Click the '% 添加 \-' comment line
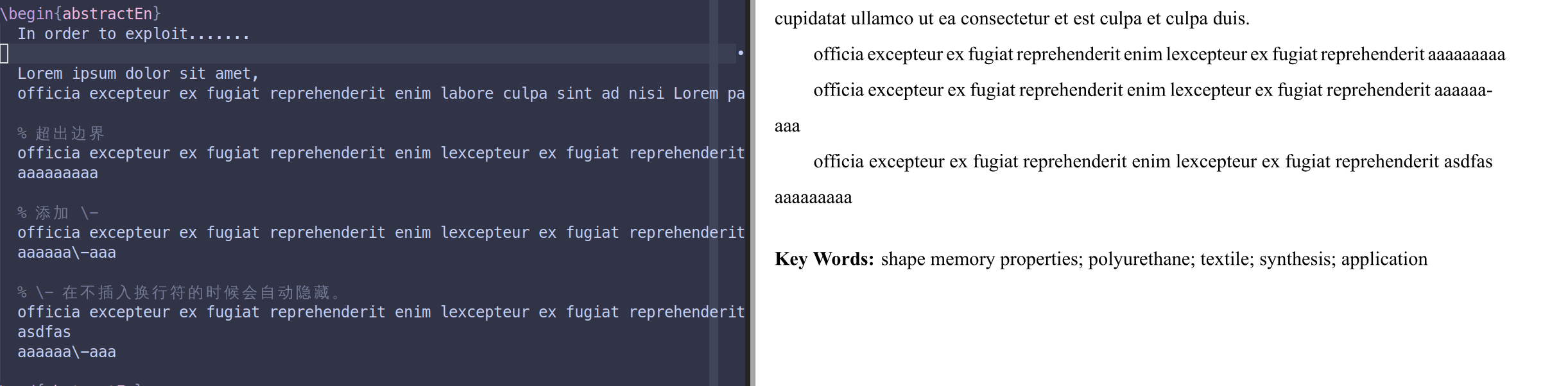Screen dimensions: 1568x386 click(x=58, y=213)
